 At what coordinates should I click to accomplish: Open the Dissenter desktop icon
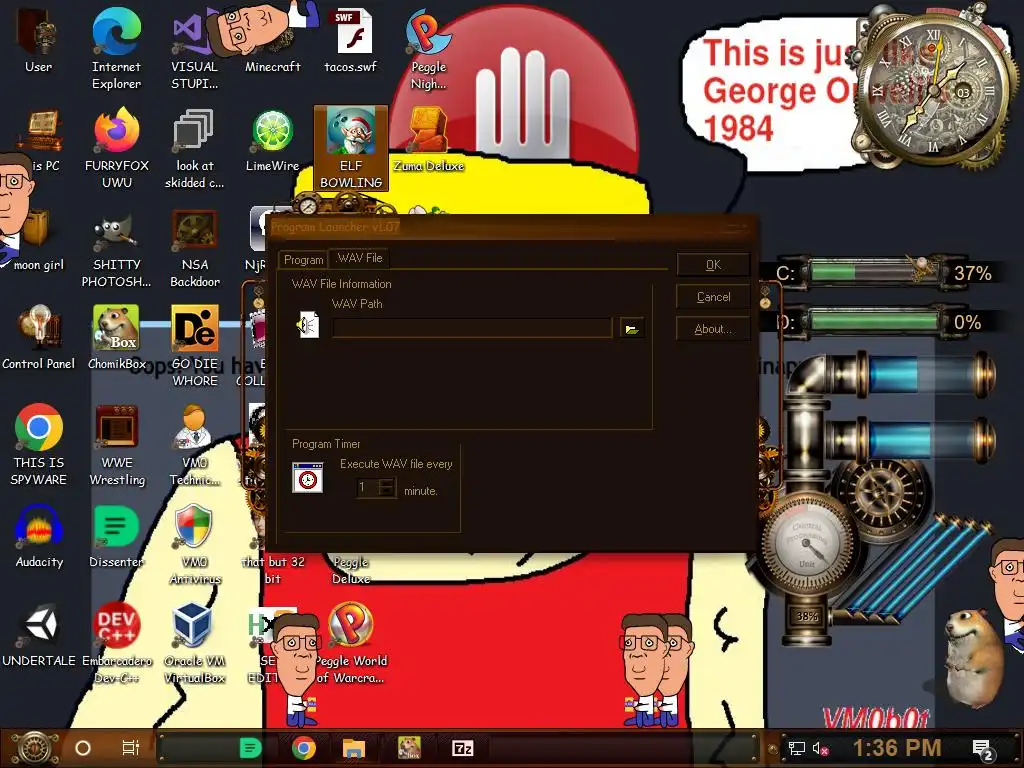click(116, 537)
